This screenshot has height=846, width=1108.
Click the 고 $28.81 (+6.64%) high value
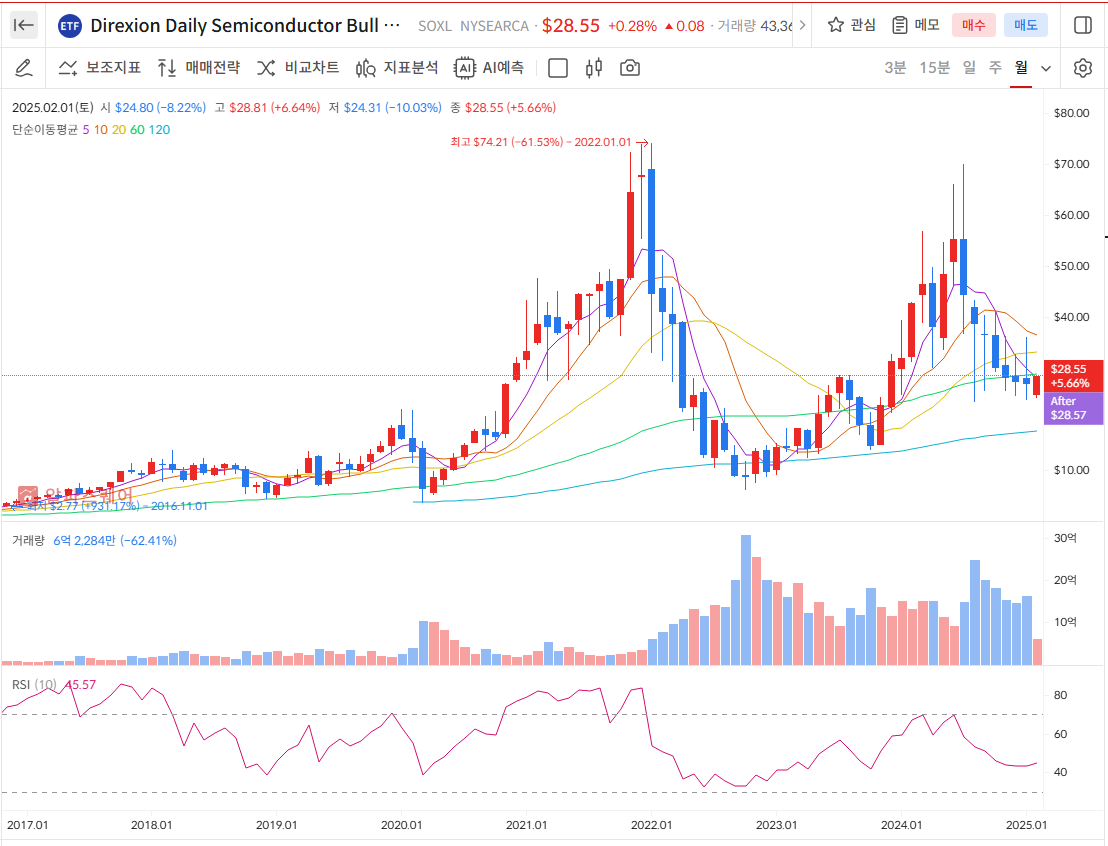(267, 108)
